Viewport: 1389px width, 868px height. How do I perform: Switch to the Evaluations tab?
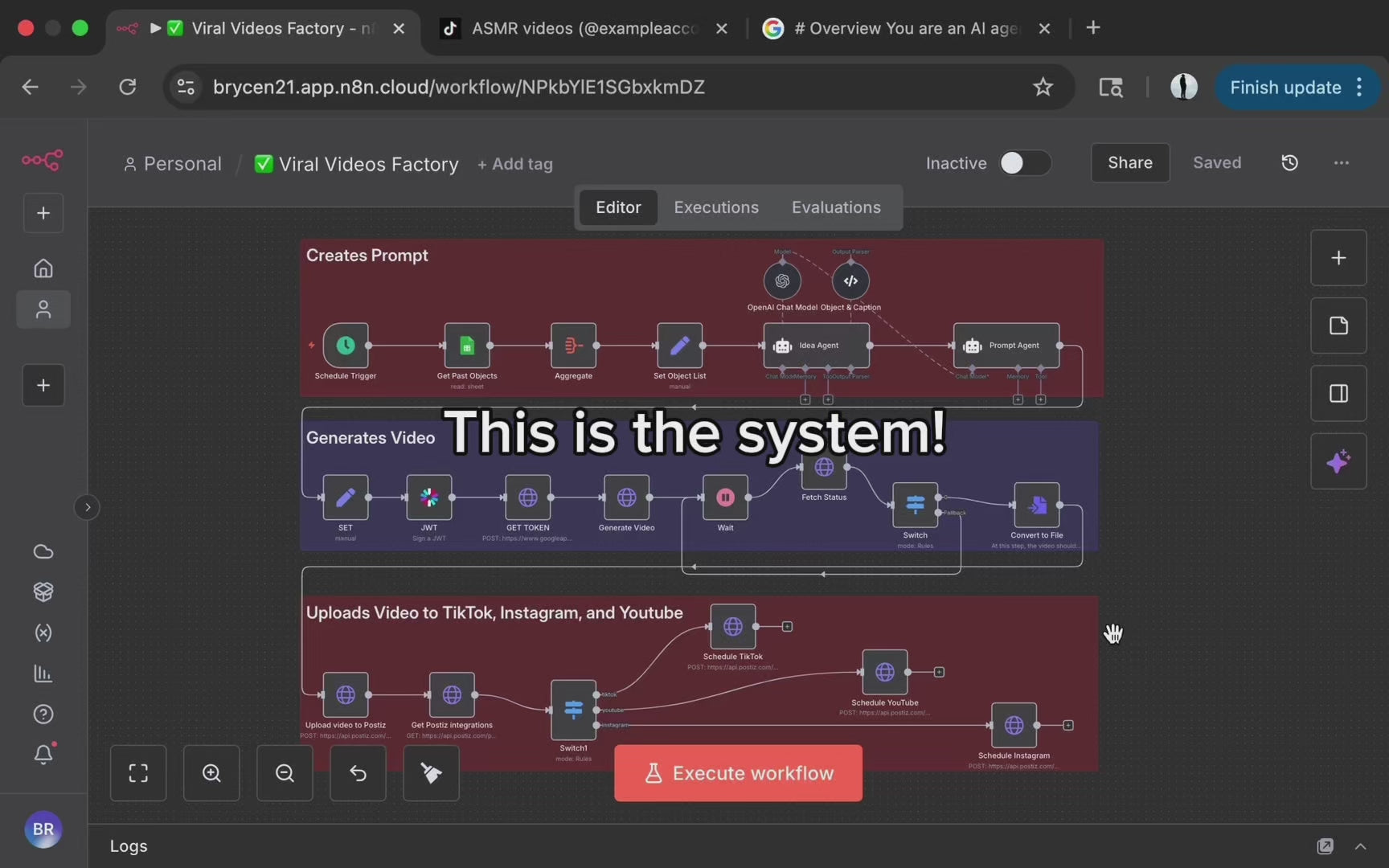pyautogui.click(x=836, y=207)
